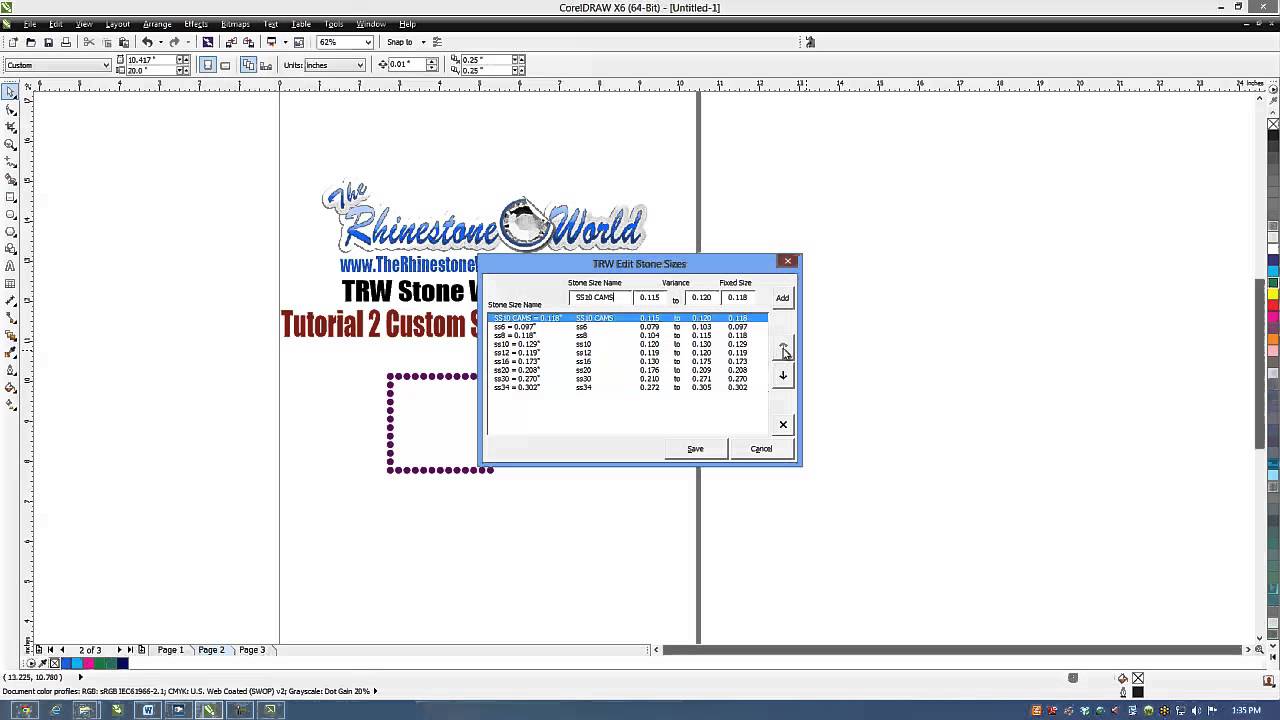1280x720 pixels.
Task: Click the Import icon in toolbar
Action: coord(230,42)
